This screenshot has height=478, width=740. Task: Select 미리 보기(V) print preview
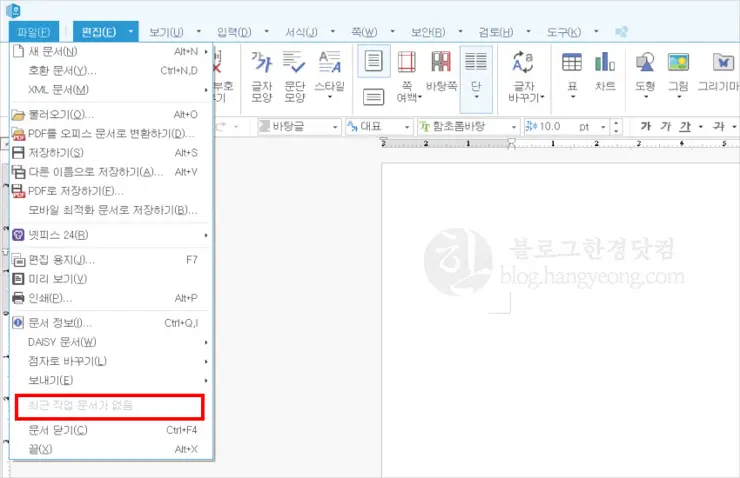click(x=111, y=279)
